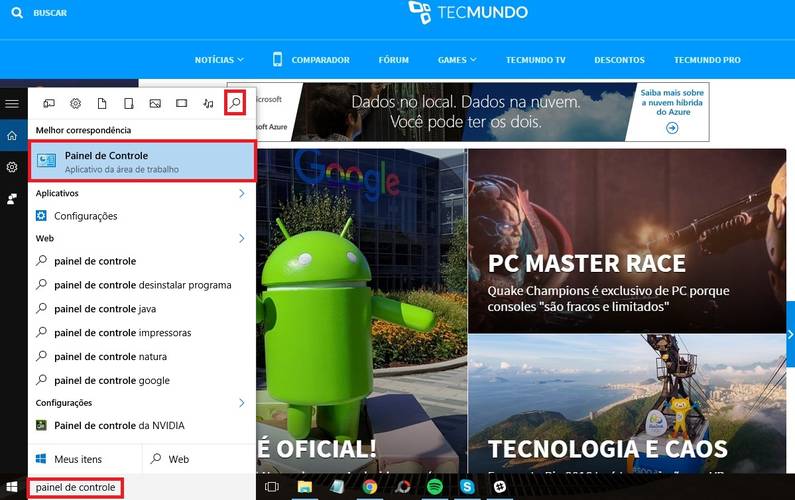Viewport: 795px width, 500px height.
Task: Filter search by documents icon
Action: pyautogui.click(x=102, y=103)
